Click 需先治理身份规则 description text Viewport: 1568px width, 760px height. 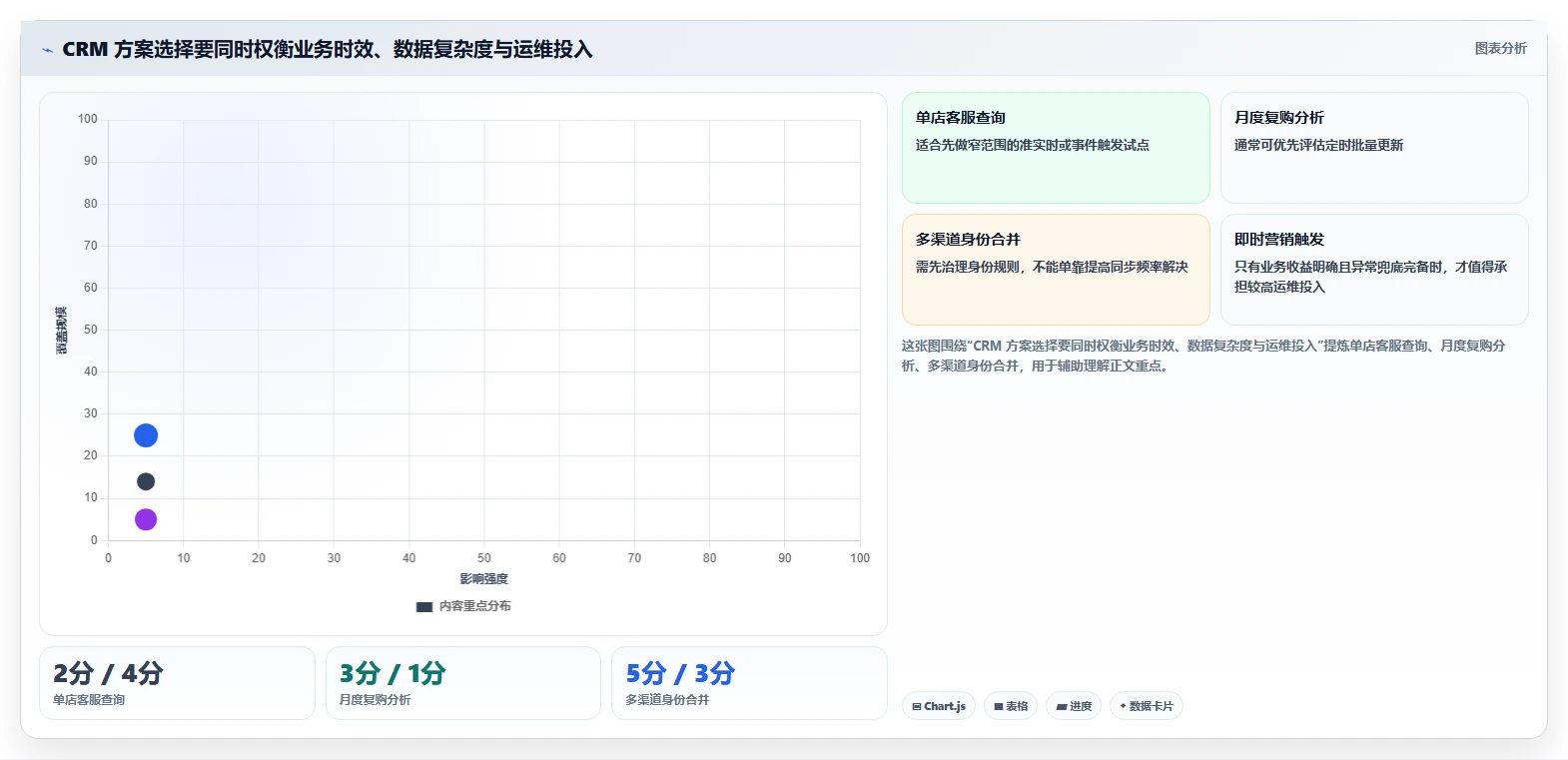coord(1052,267)
